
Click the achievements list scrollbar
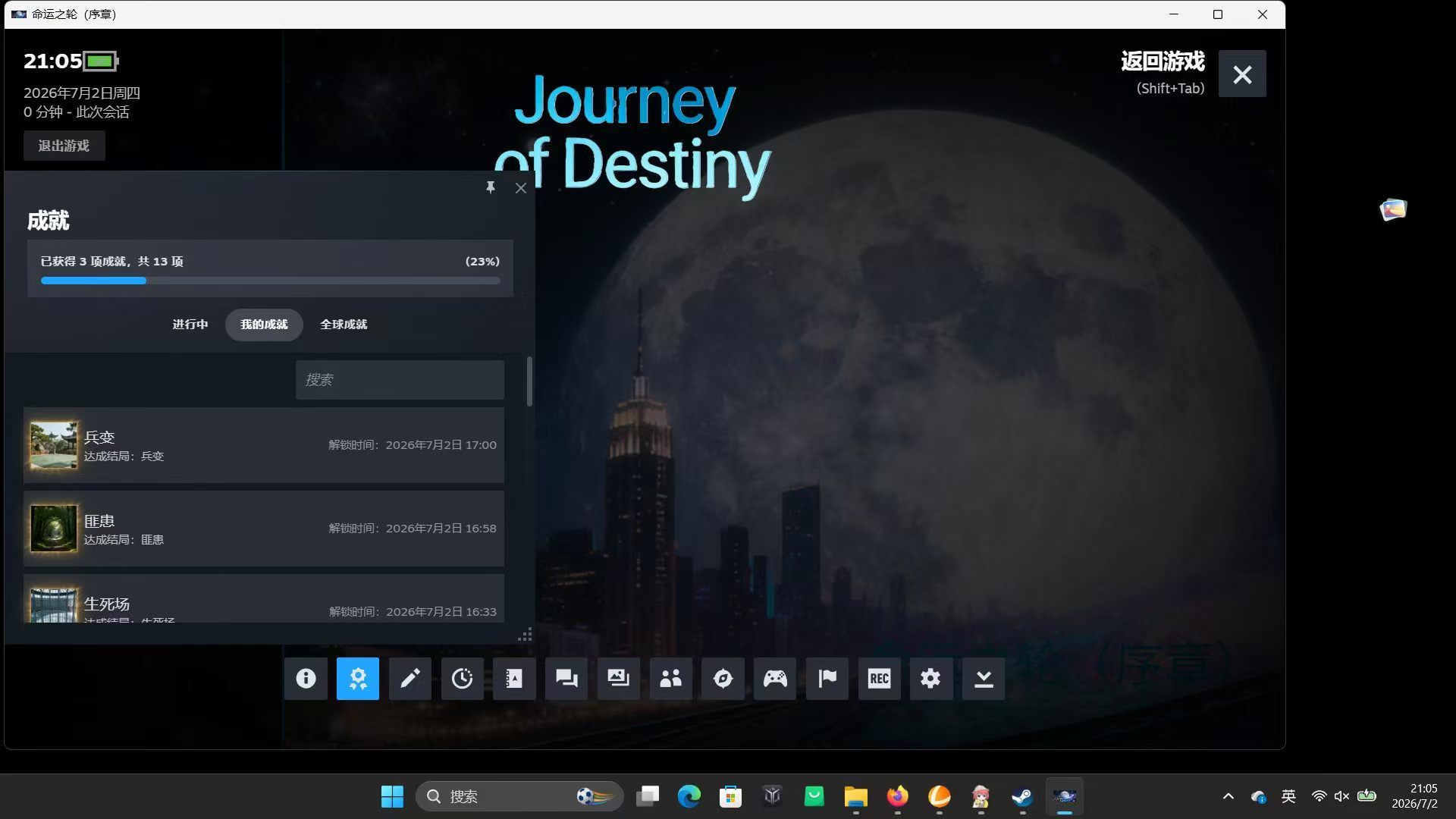point(529,381)
